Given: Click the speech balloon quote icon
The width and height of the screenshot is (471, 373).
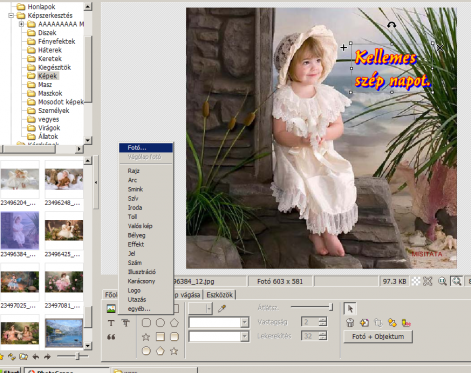Looking at the screenshot, I should coord(111,337).
